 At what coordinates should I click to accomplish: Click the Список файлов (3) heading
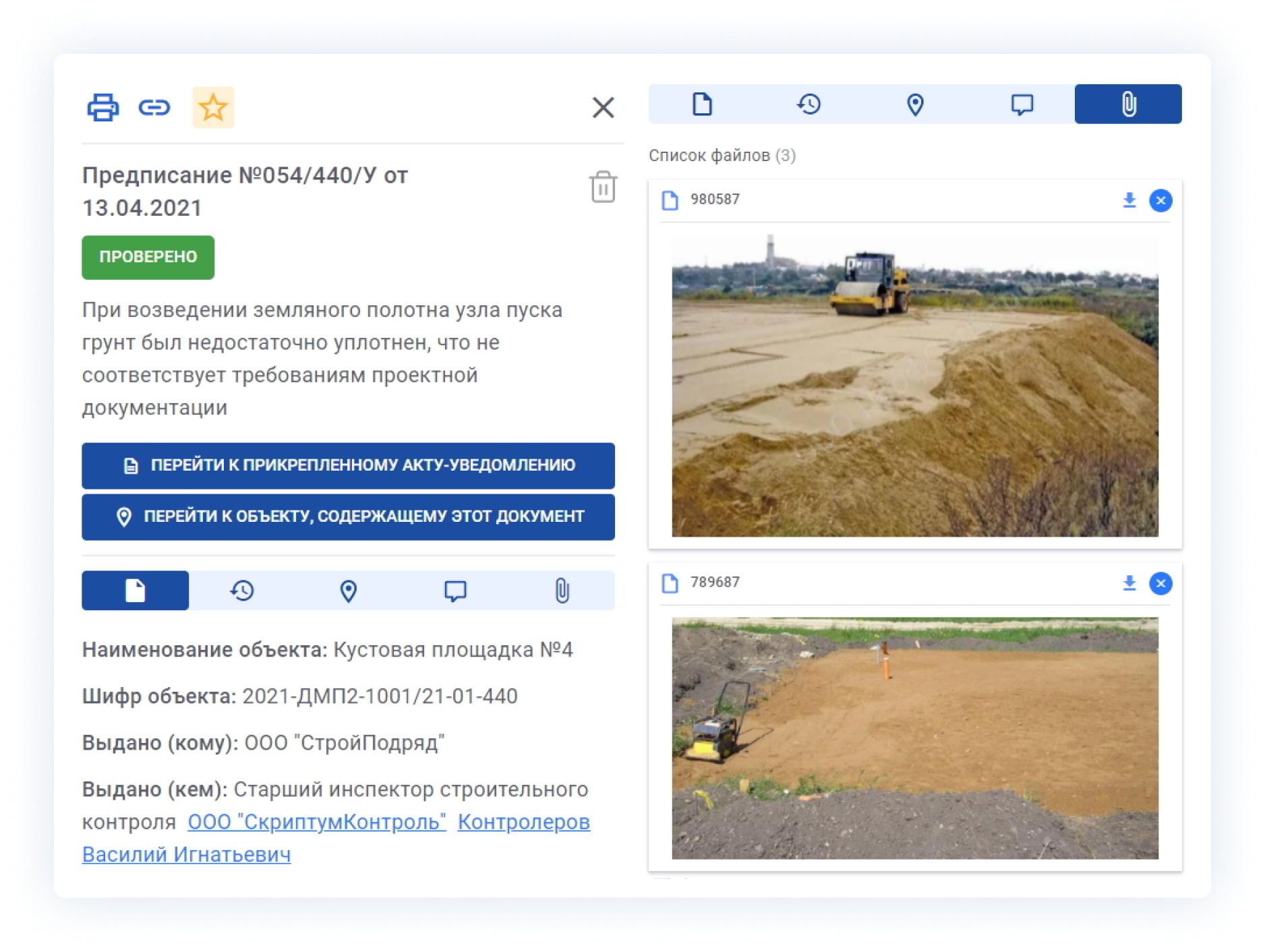[x=722, y=156]
